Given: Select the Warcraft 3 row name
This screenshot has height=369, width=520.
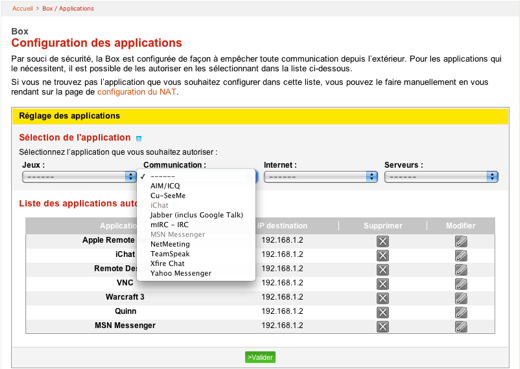Looking at the screenshot, I should pos(125,297).
